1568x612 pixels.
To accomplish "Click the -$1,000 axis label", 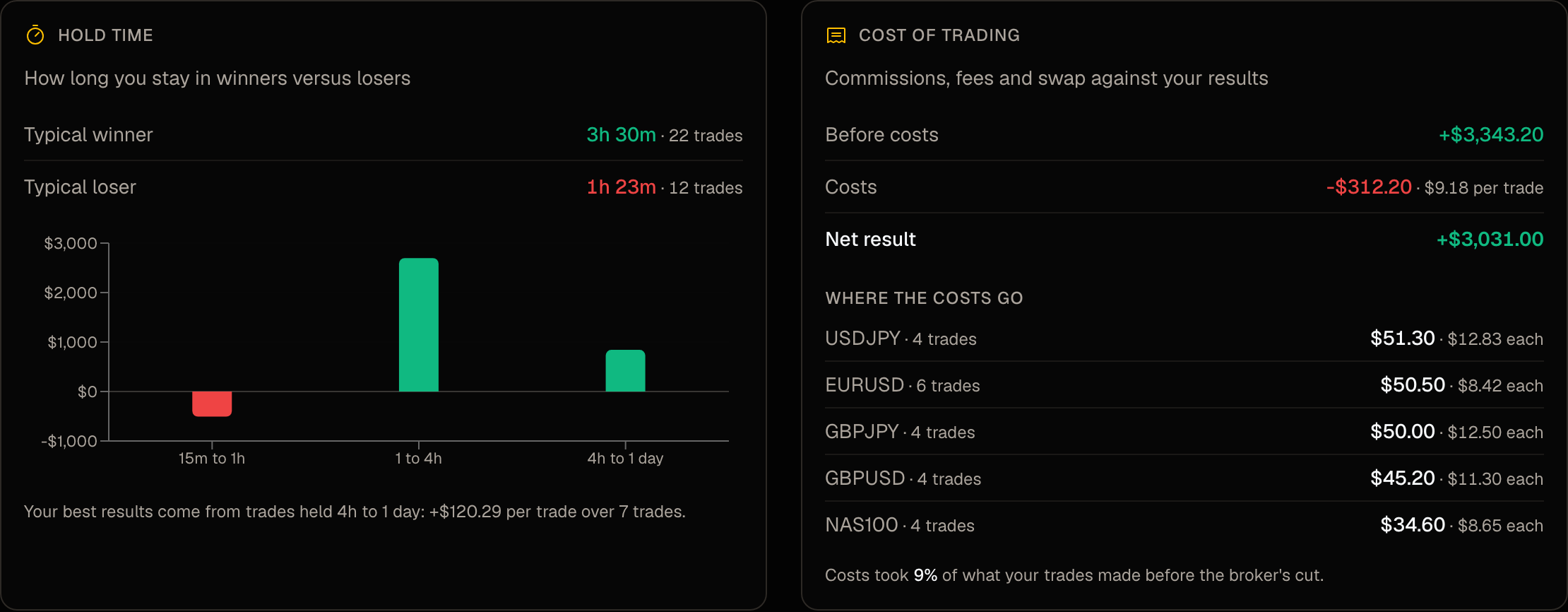I will tap(69, 441).
